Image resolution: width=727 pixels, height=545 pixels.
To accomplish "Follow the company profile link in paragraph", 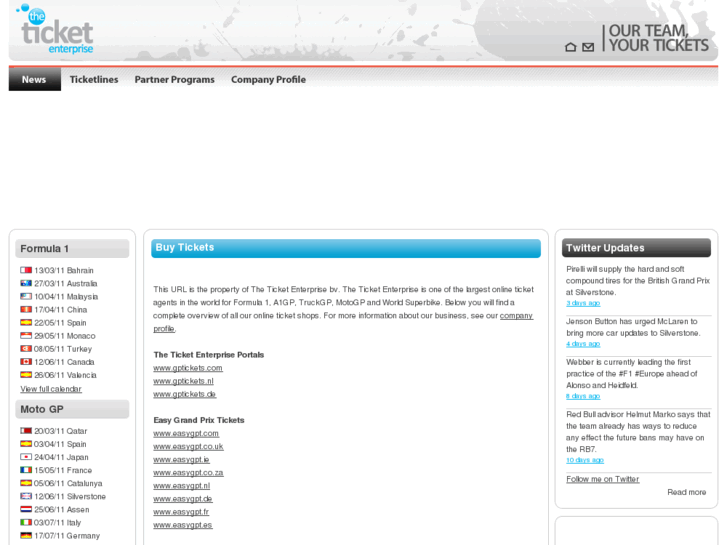I will tap(516, 315).
